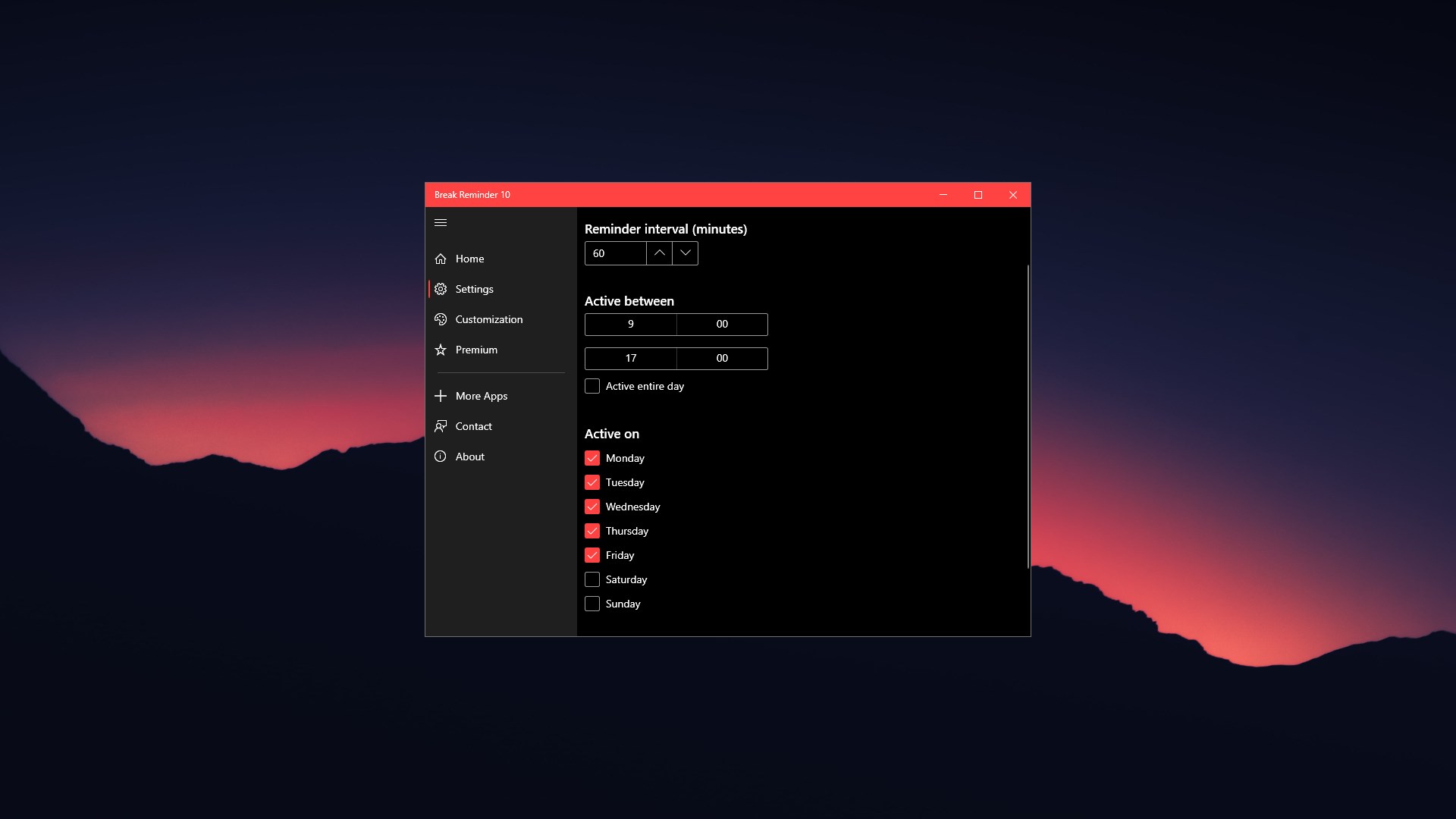The width and height of the screenshot is (1456, 819).
Task: Click the reminder interval field showing 60
Action: (615, 253)
